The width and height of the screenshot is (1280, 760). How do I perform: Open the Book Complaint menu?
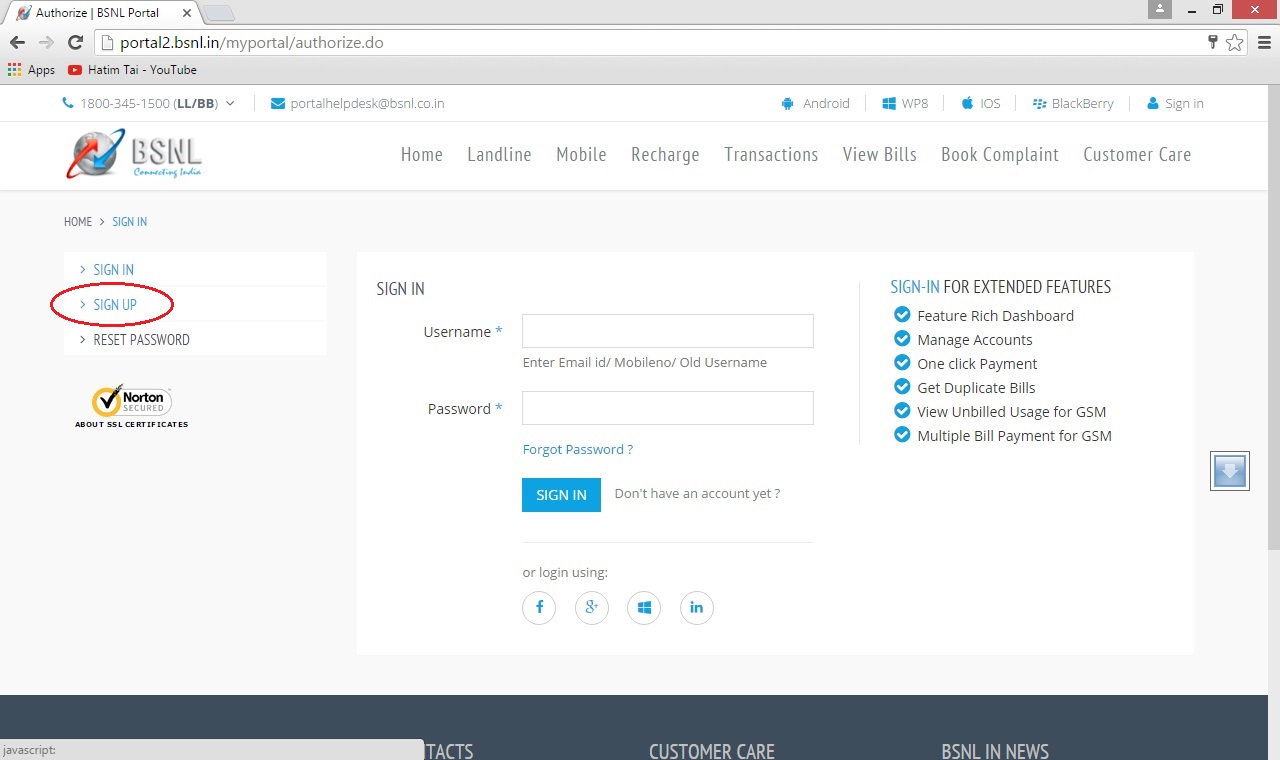[x=1000, y=154]
